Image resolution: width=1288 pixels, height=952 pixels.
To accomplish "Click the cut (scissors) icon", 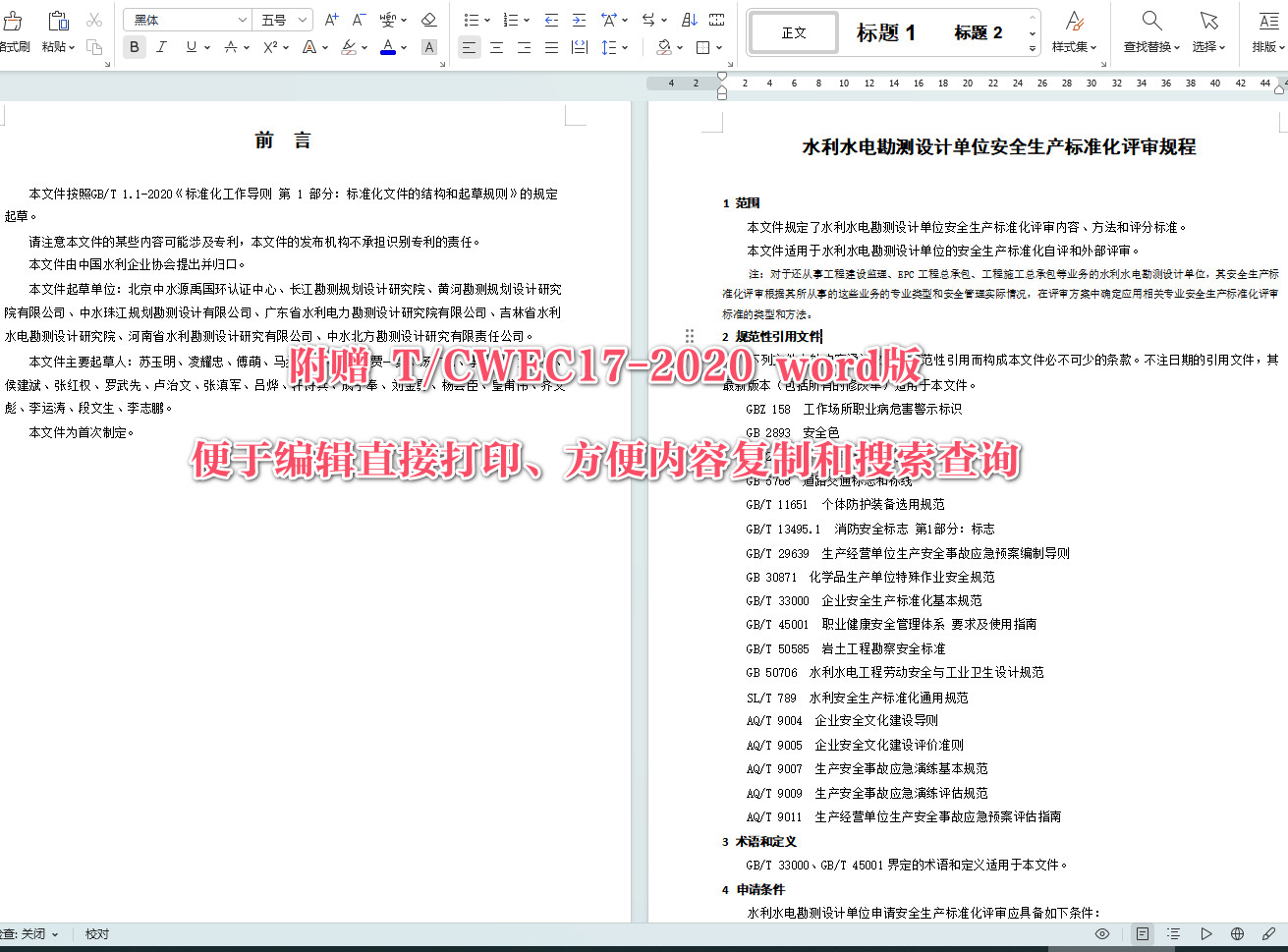I will point(94,19).
